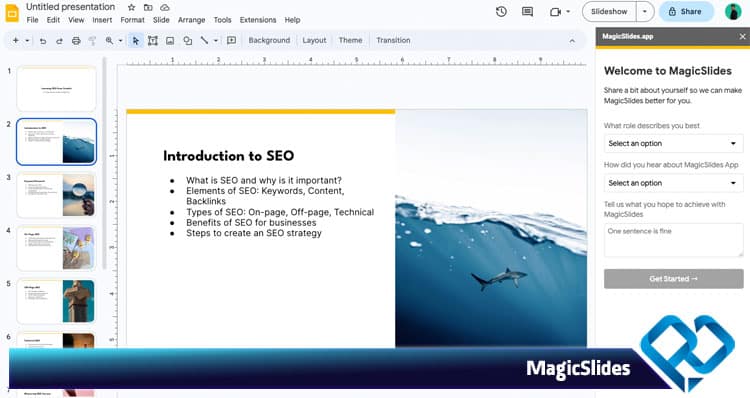
Task: Click the Background button
Action: click(269, 41)
